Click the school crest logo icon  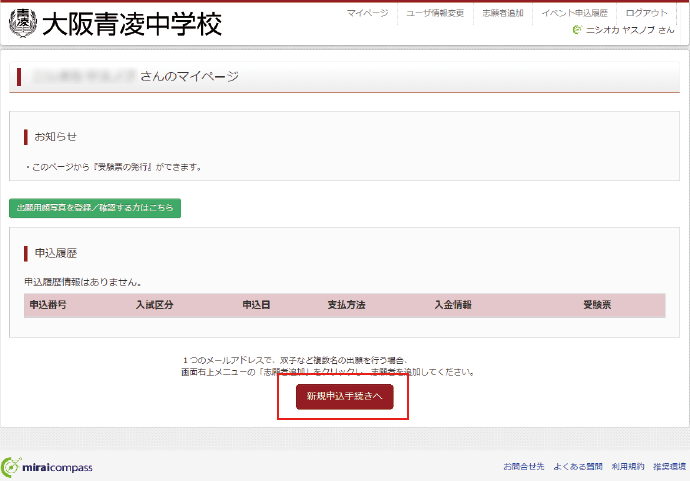coord(23,23)
